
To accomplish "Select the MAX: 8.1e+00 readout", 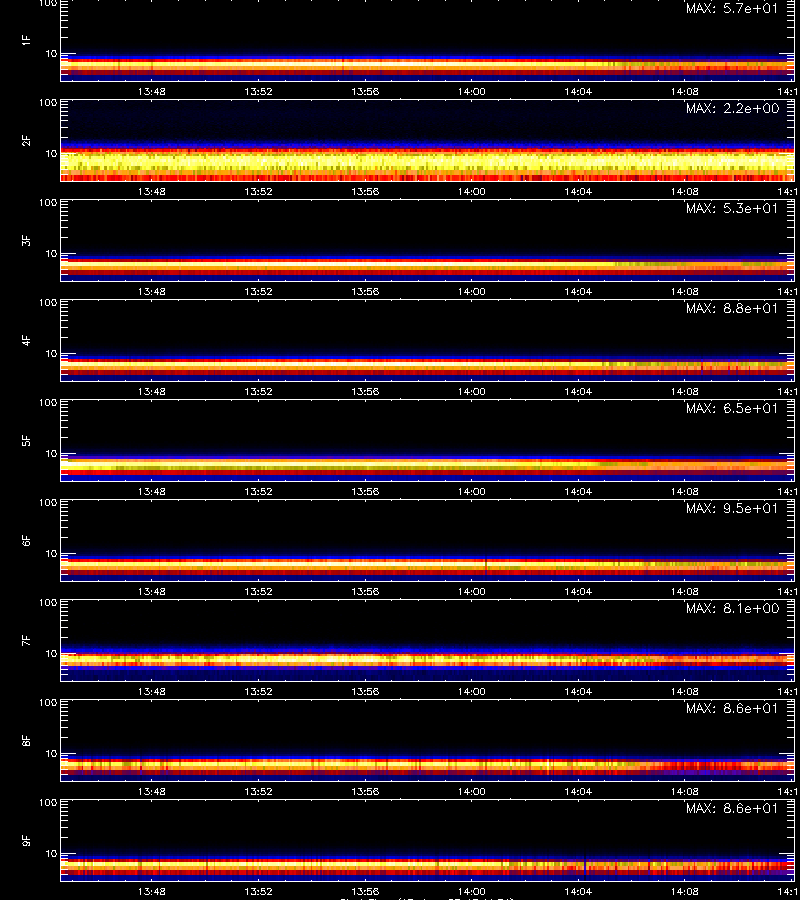I will [x=732, y=608].
